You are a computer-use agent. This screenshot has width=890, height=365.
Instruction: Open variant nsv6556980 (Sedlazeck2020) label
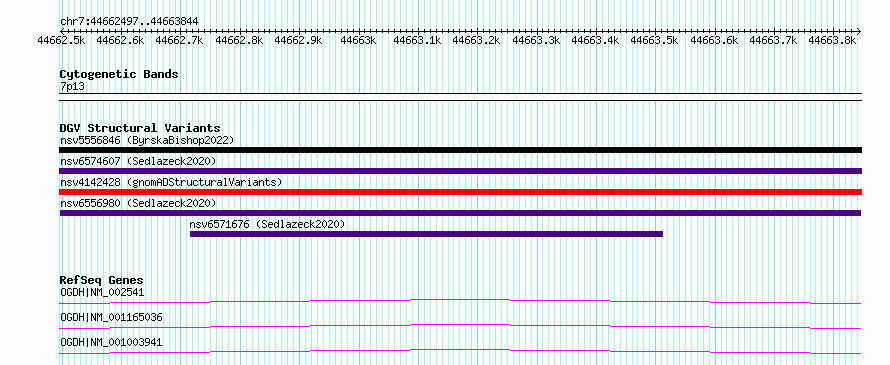138,203
